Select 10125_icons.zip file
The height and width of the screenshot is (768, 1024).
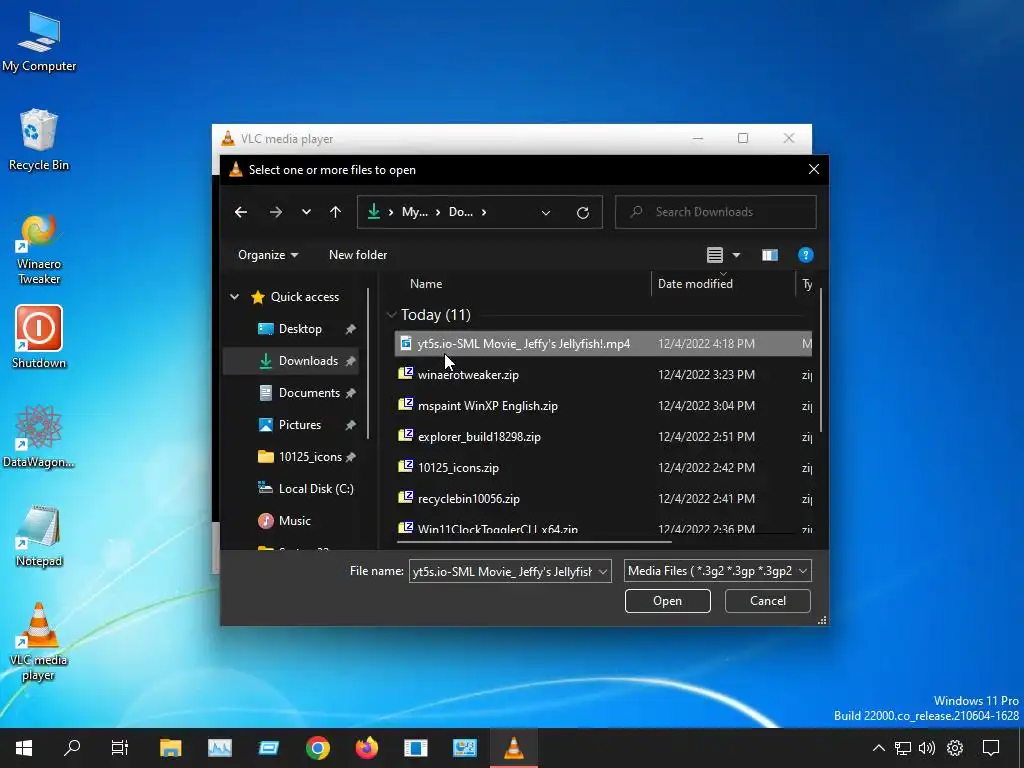tap(458, 468)
